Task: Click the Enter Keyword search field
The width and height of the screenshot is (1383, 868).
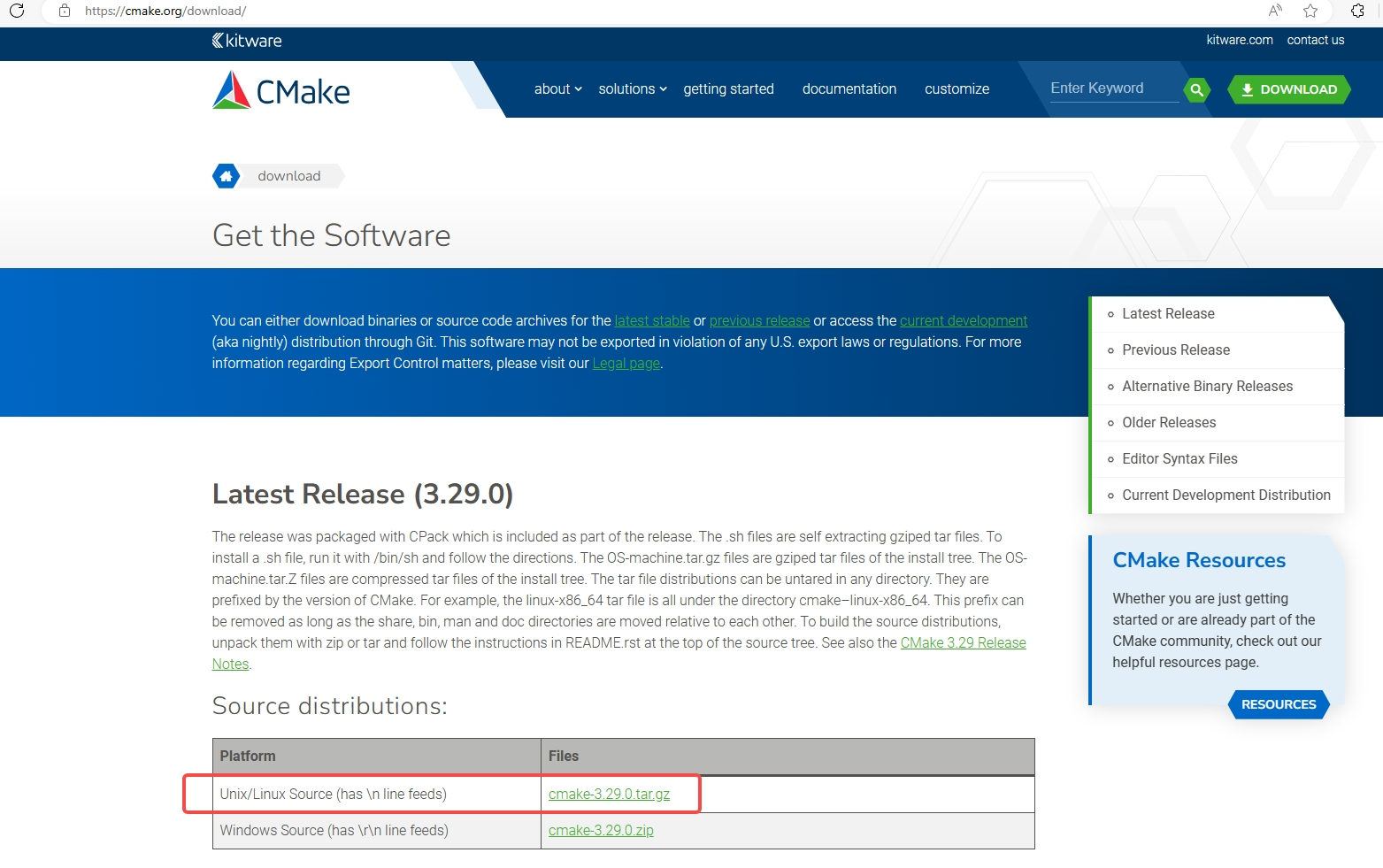Action: (1114, 88)
